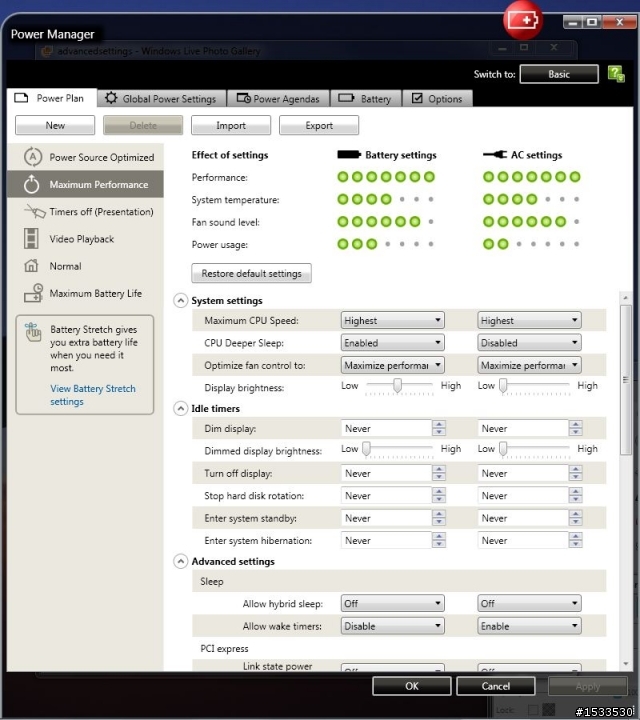
Task: Open battery Allow wake timers dropdown
Action: (x=393, y=626)
